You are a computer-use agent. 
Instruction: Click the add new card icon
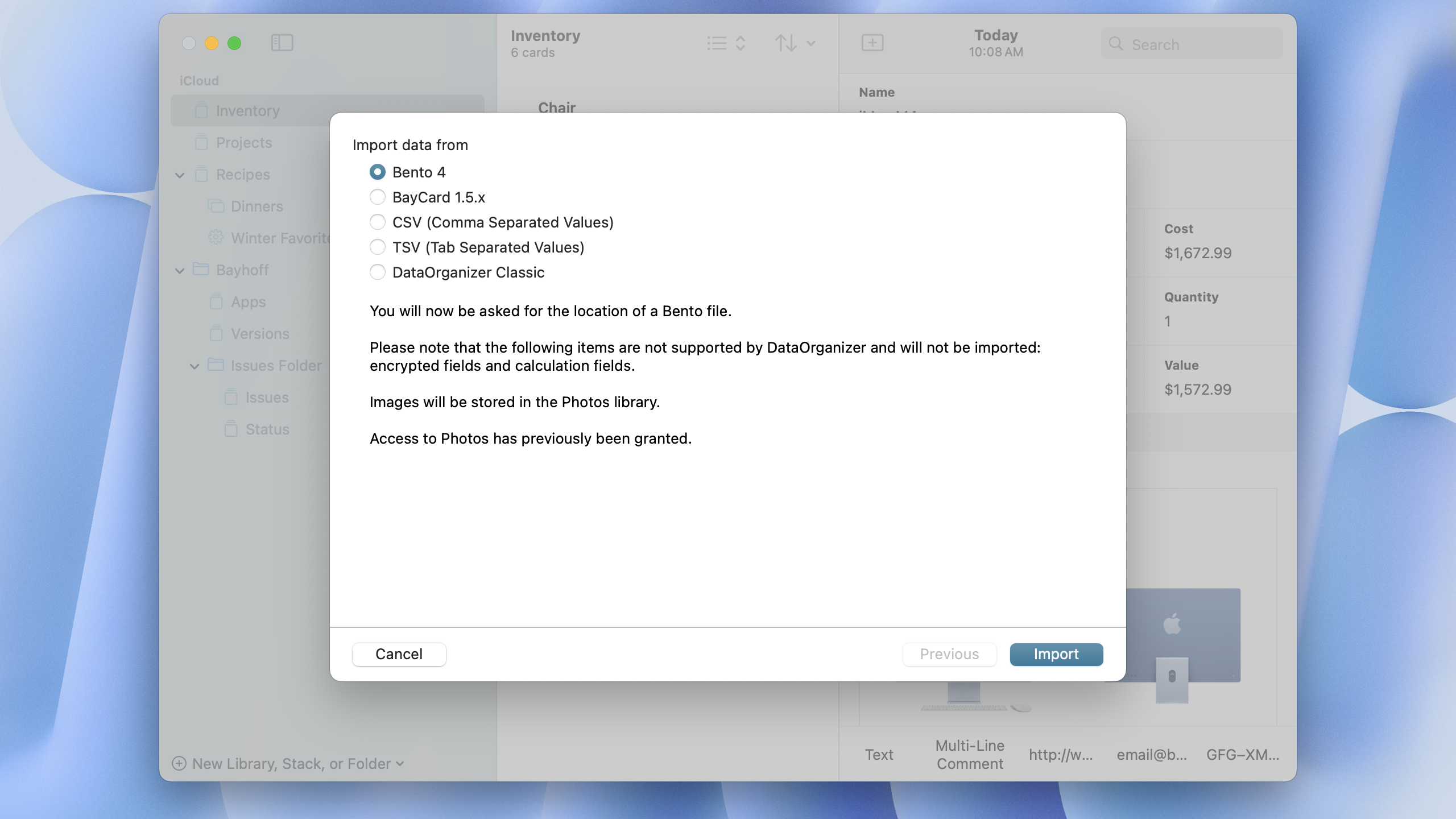872,43
